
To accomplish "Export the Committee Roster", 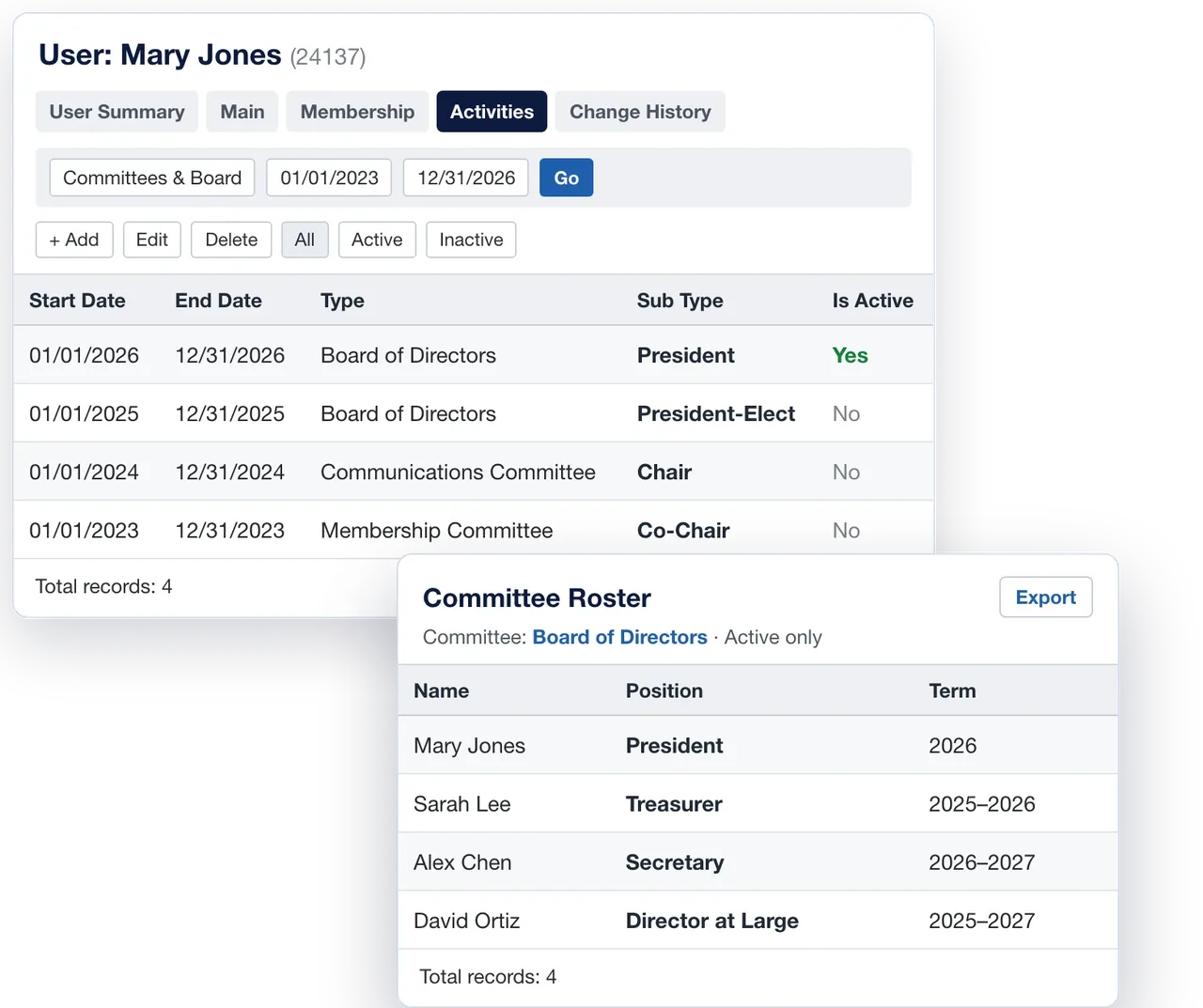I will 1045,597.
